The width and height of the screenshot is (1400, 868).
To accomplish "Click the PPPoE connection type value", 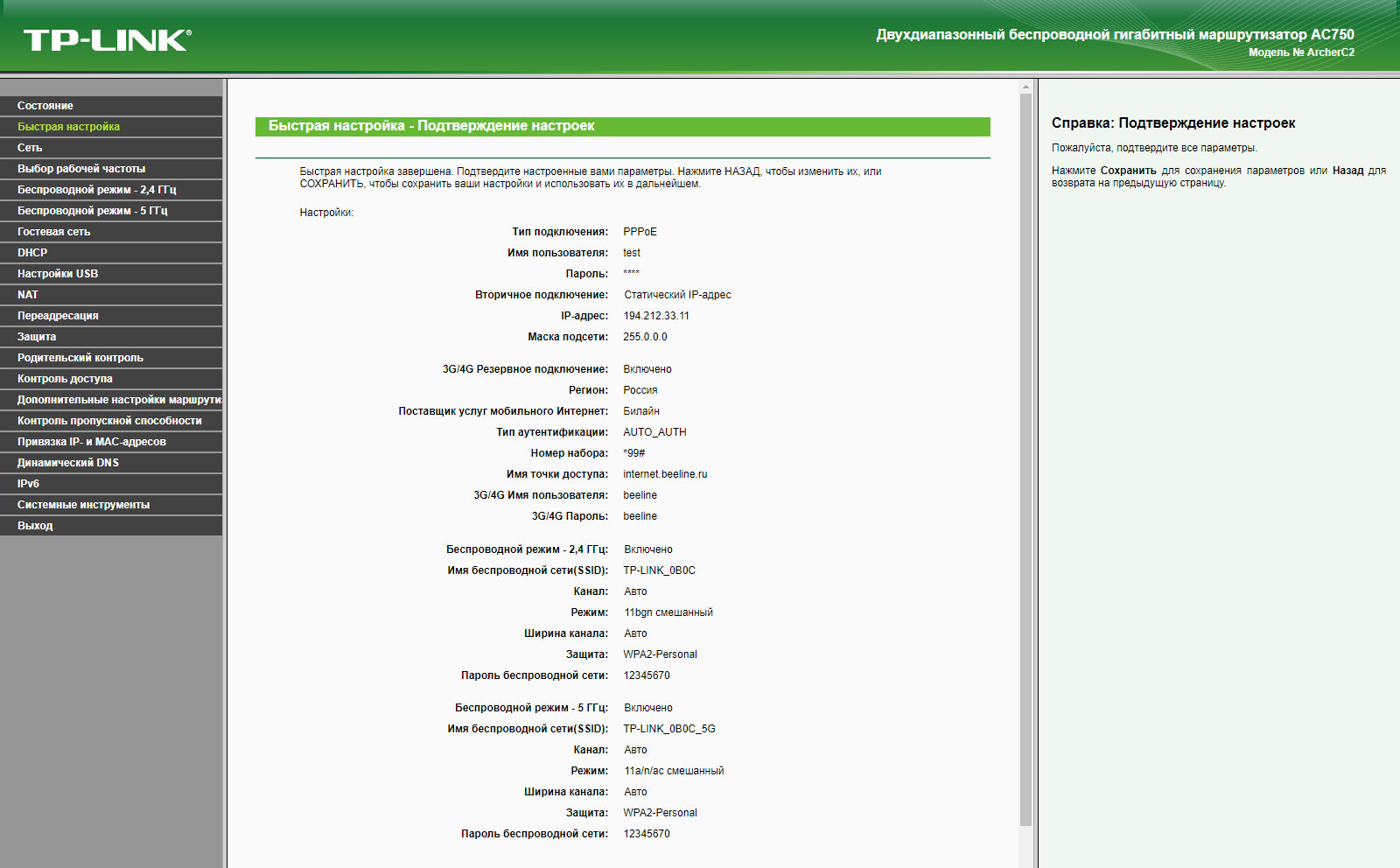I will tap(640, 232).
